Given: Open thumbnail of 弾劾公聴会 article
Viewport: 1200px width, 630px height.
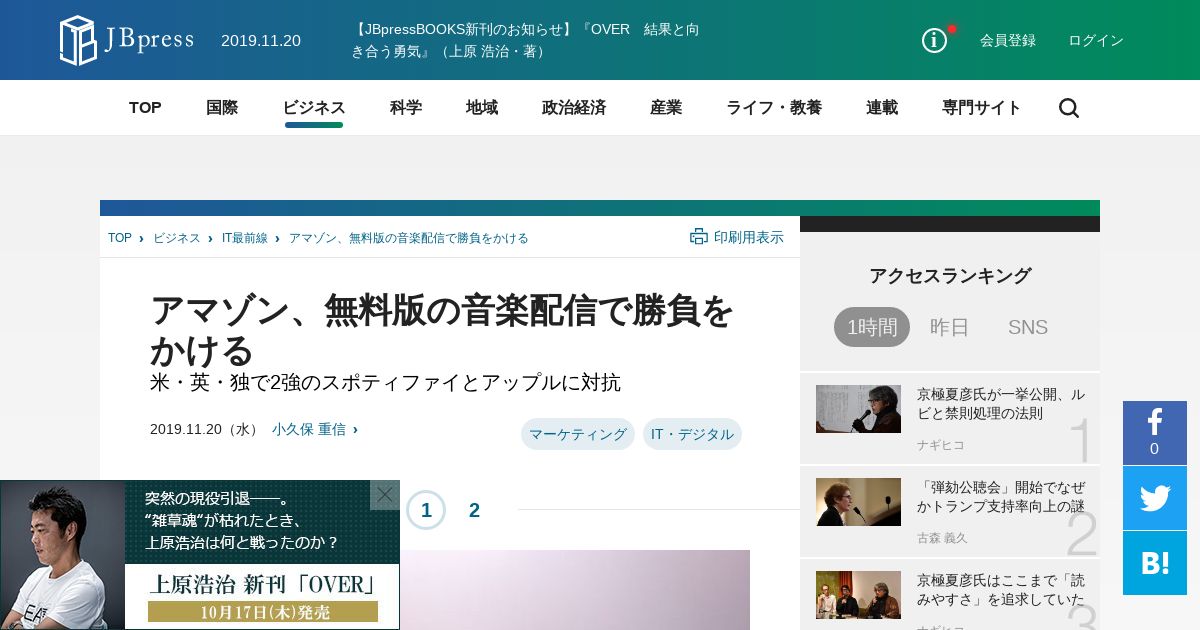Looking at the screenshot, I should coord(858,502).
